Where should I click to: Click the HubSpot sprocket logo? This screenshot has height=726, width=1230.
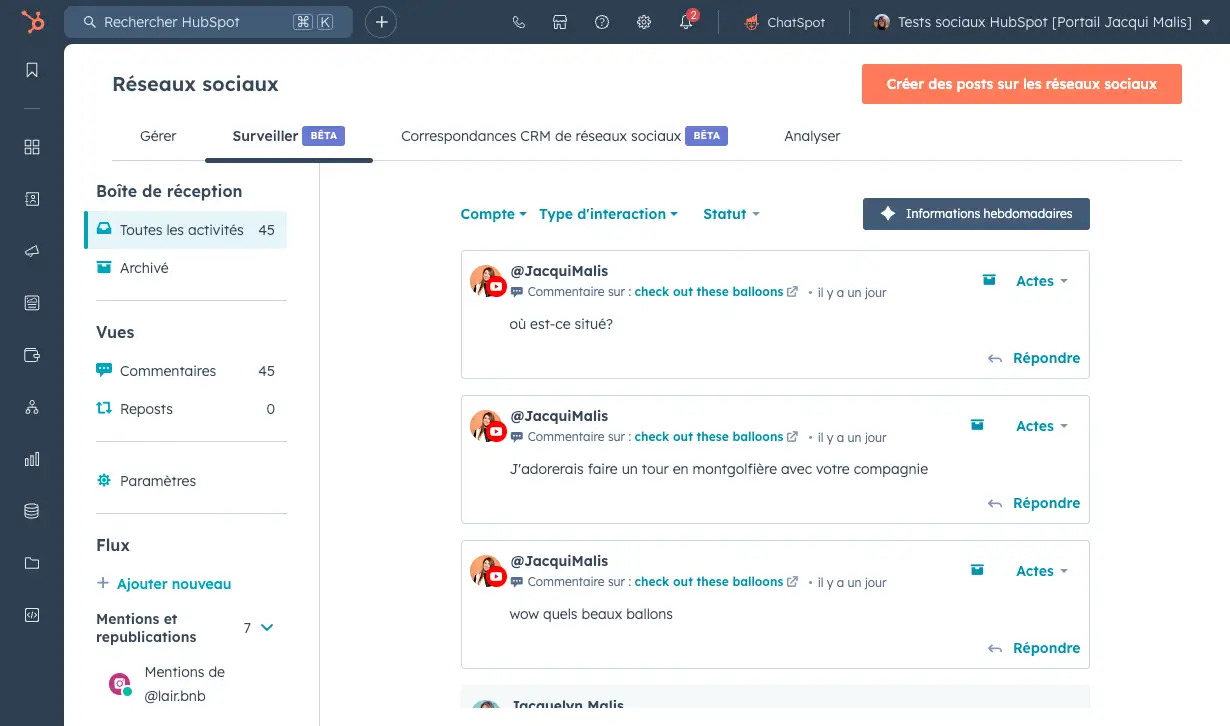point(32,22)
